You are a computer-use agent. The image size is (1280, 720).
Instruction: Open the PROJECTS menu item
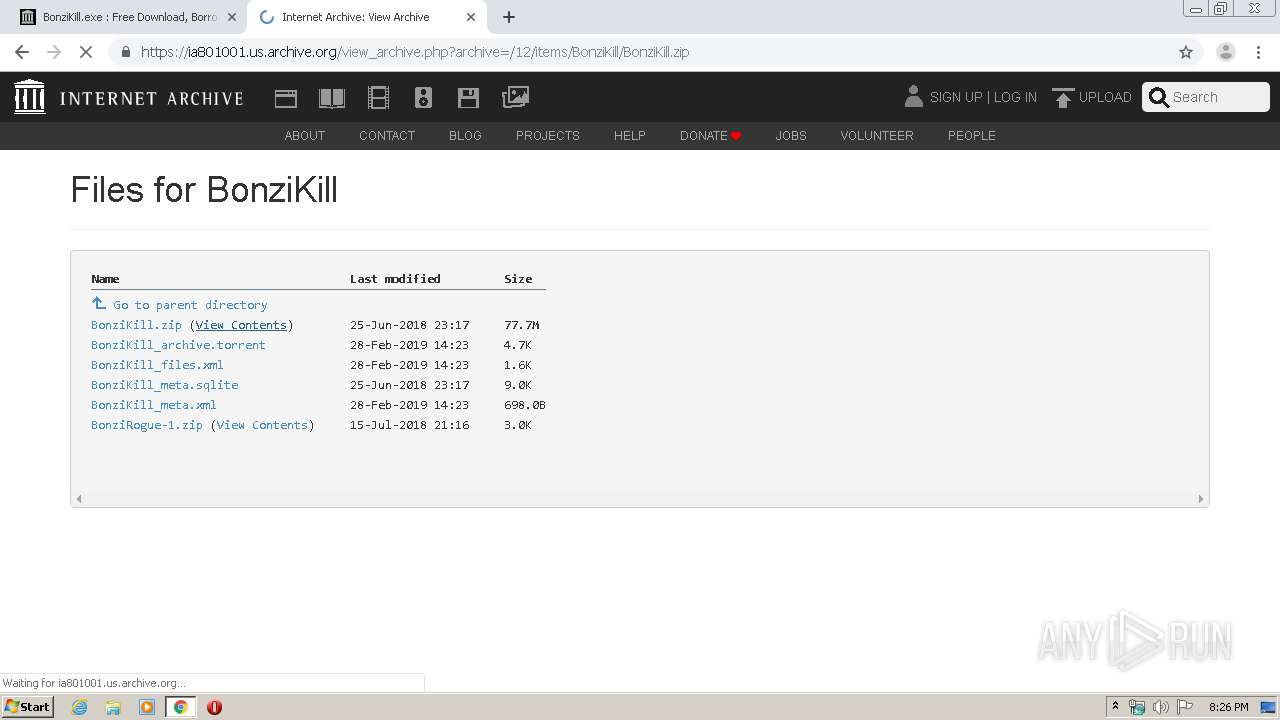pos(548,136)
